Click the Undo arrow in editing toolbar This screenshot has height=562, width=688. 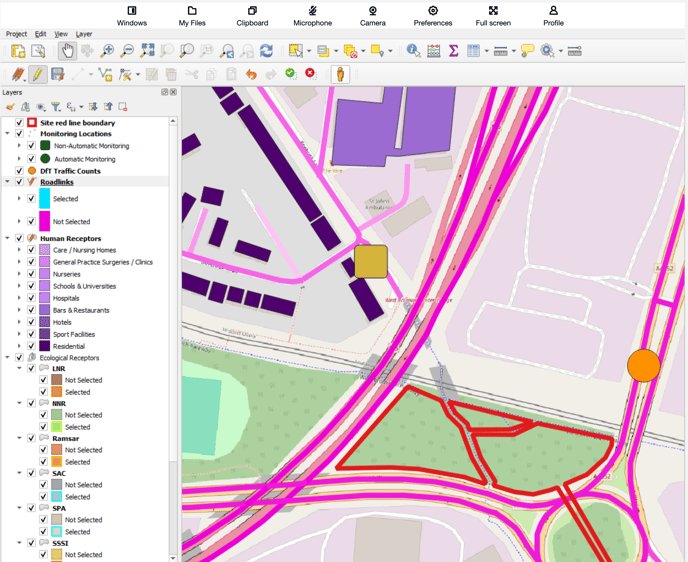click(x=251, y=74)
